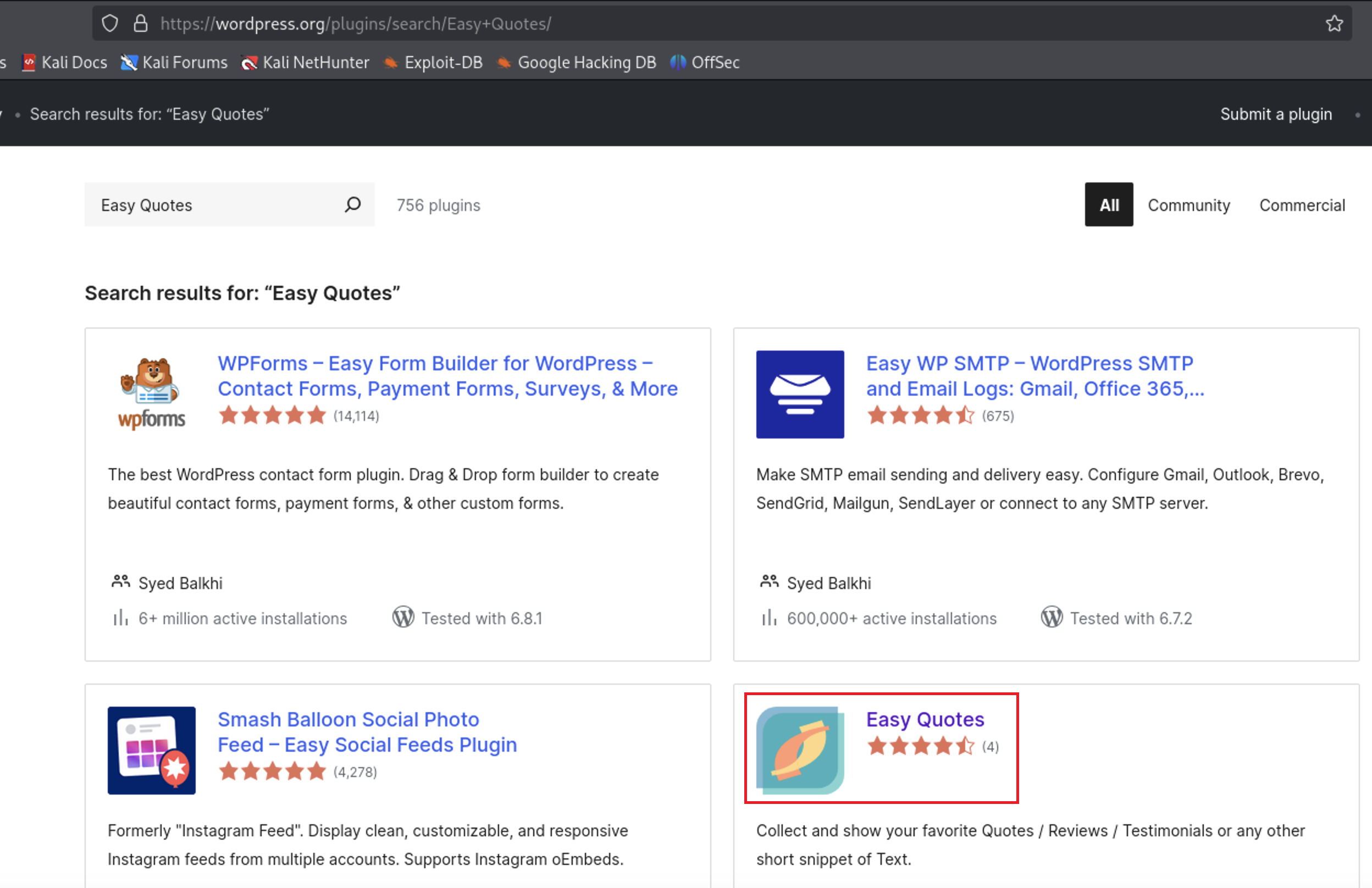The height and width of the screenshot is (888, 1372).
Task: Open the Exploit-DB bookmark
Action: tap(433, 62)
